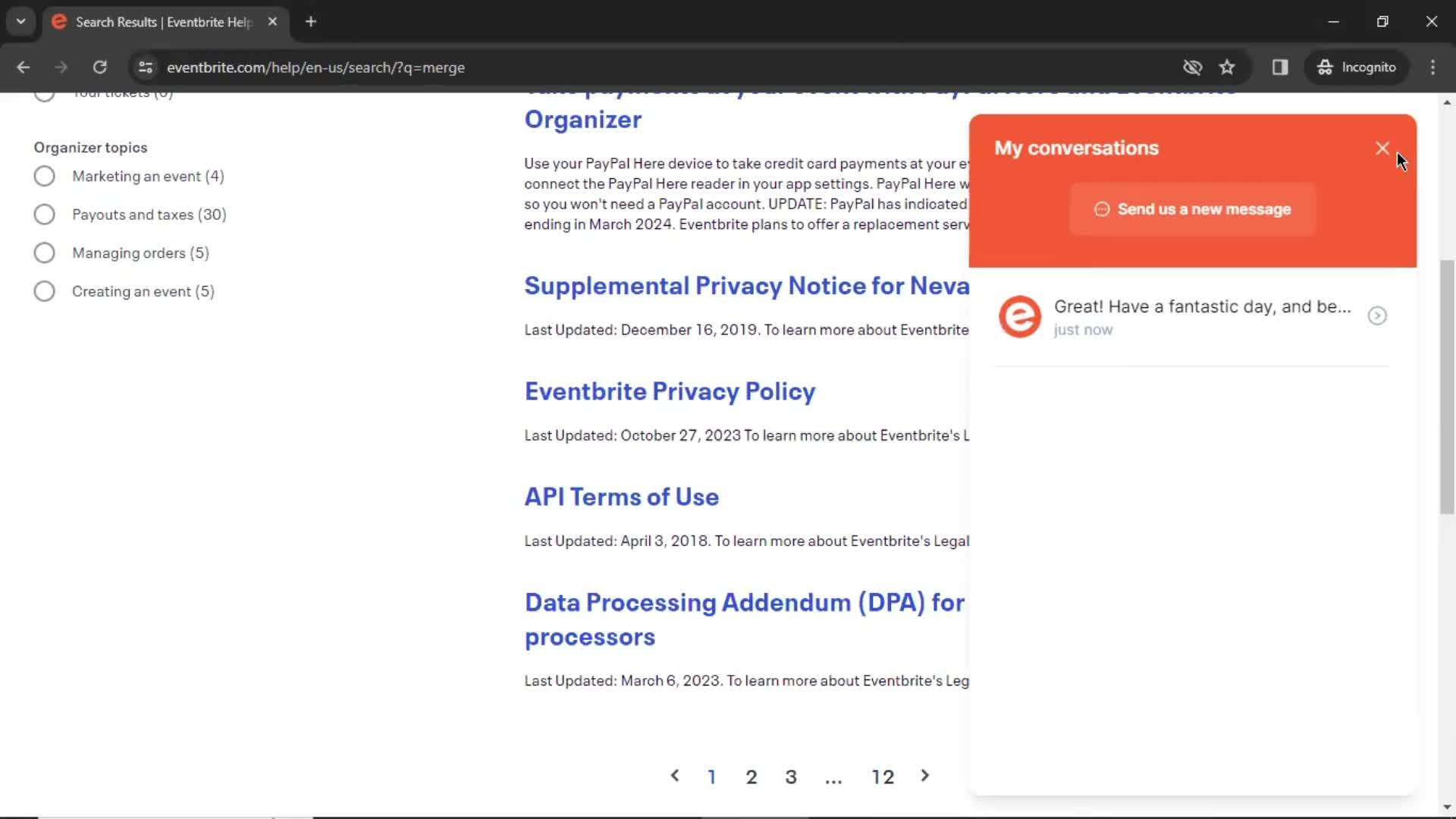Open the tab search dropdown arrow
This screenshot has height=819, width=1456.
(20, 21)
